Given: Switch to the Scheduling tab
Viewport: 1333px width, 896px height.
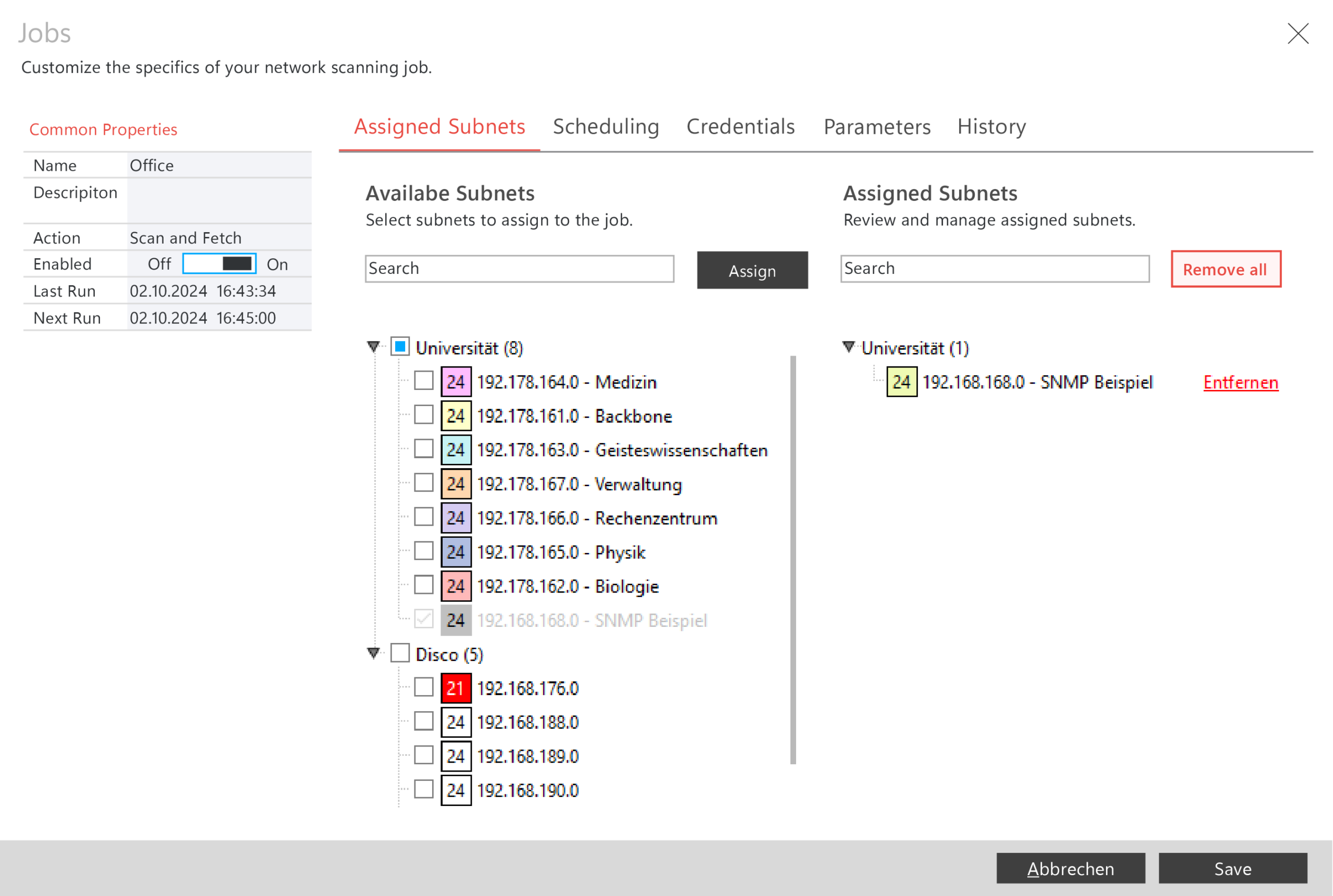Looking at the screenshot, I should (606, 127).
